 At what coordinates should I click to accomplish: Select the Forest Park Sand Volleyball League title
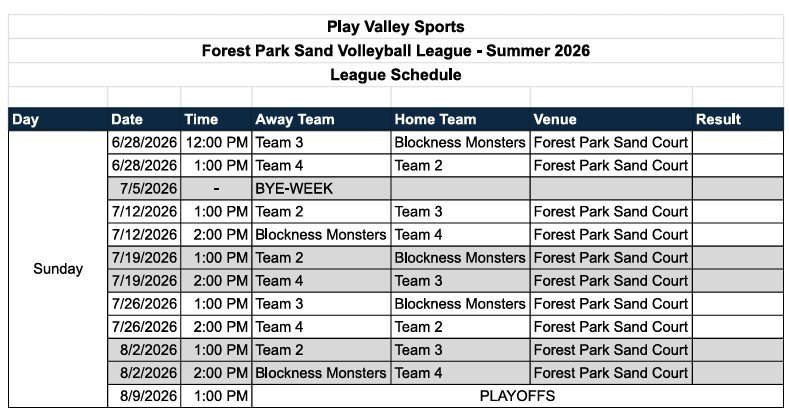tap(396, 51)
